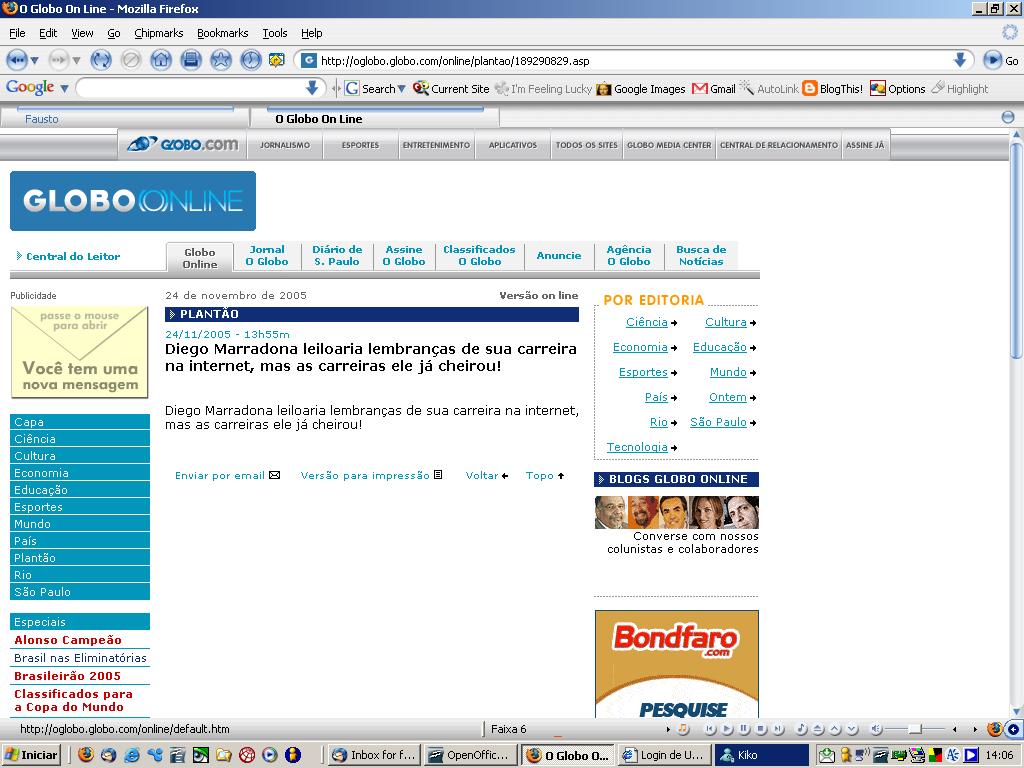Select the O Globo On Line tab
Screen dimensions: 1024x768
(x=375, y=118)
